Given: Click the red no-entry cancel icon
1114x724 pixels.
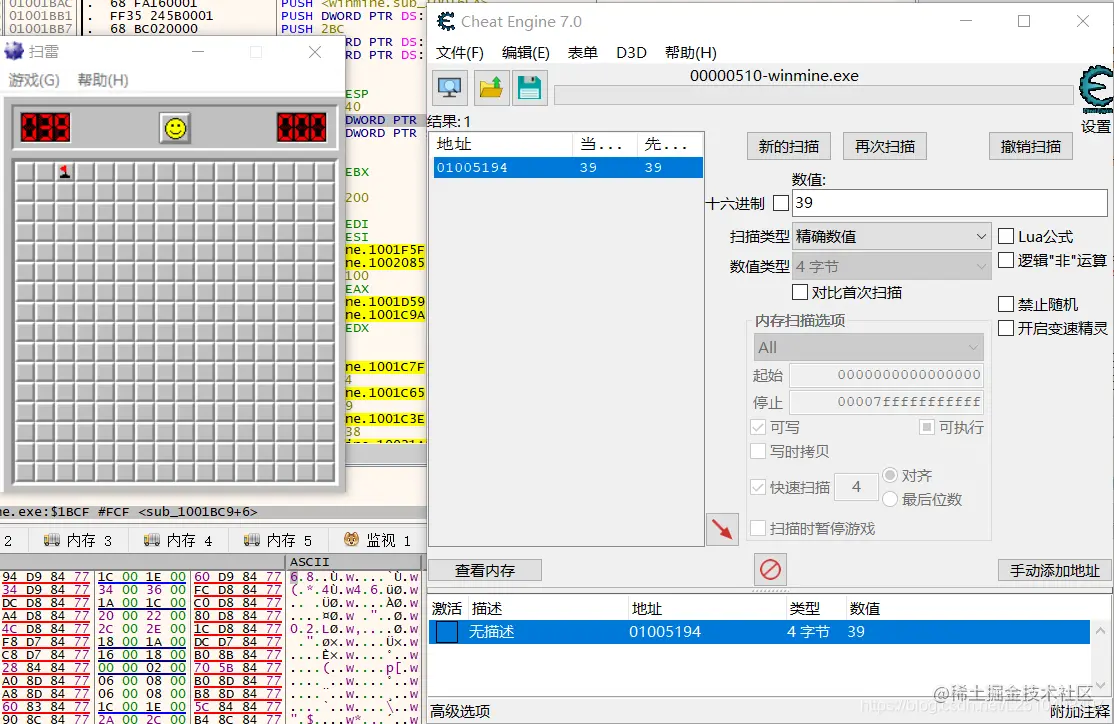Looking at the screenshot, I should (x=770, y=570).
